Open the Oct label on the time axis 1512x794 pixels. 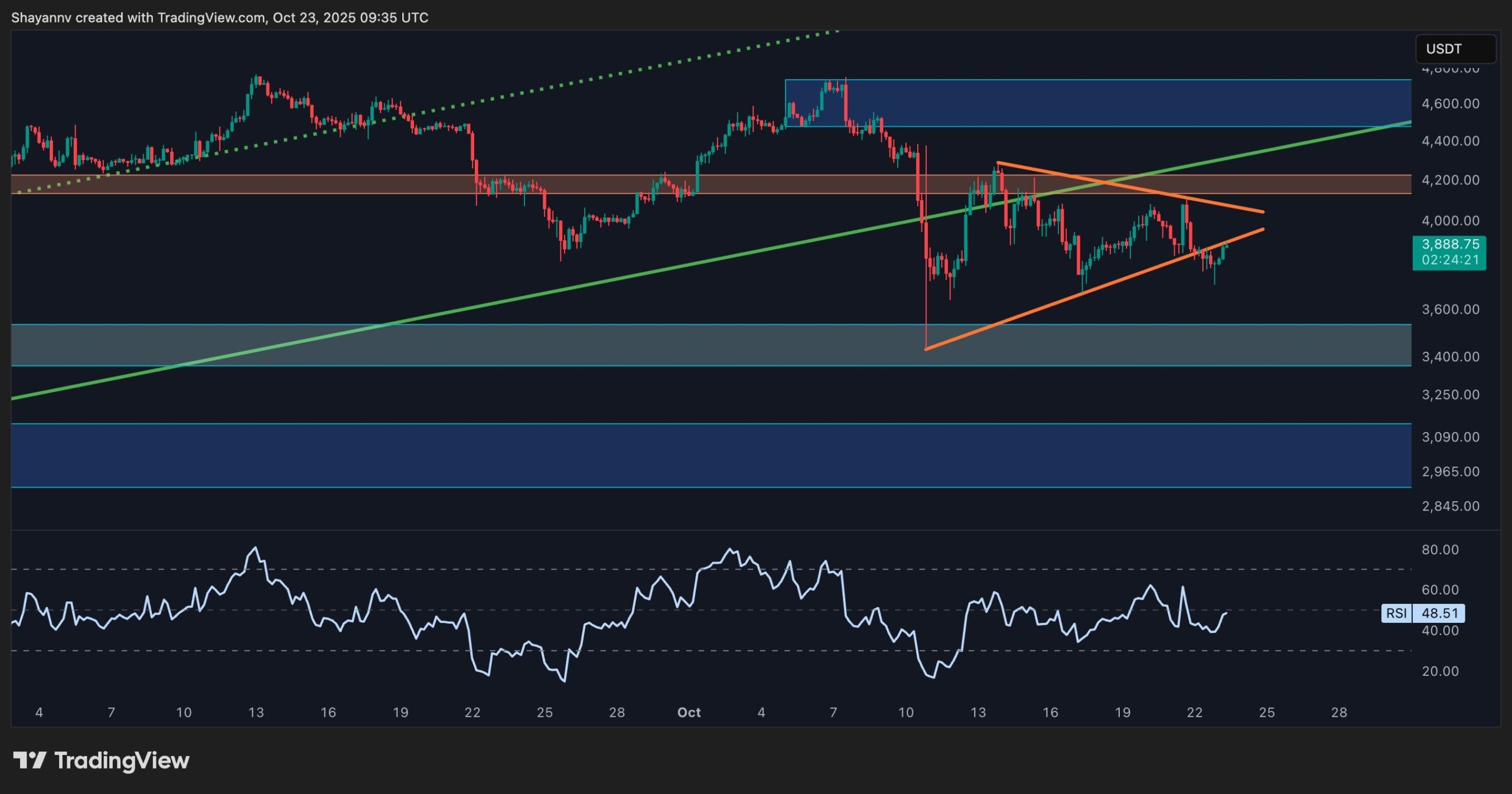(689, 712)
